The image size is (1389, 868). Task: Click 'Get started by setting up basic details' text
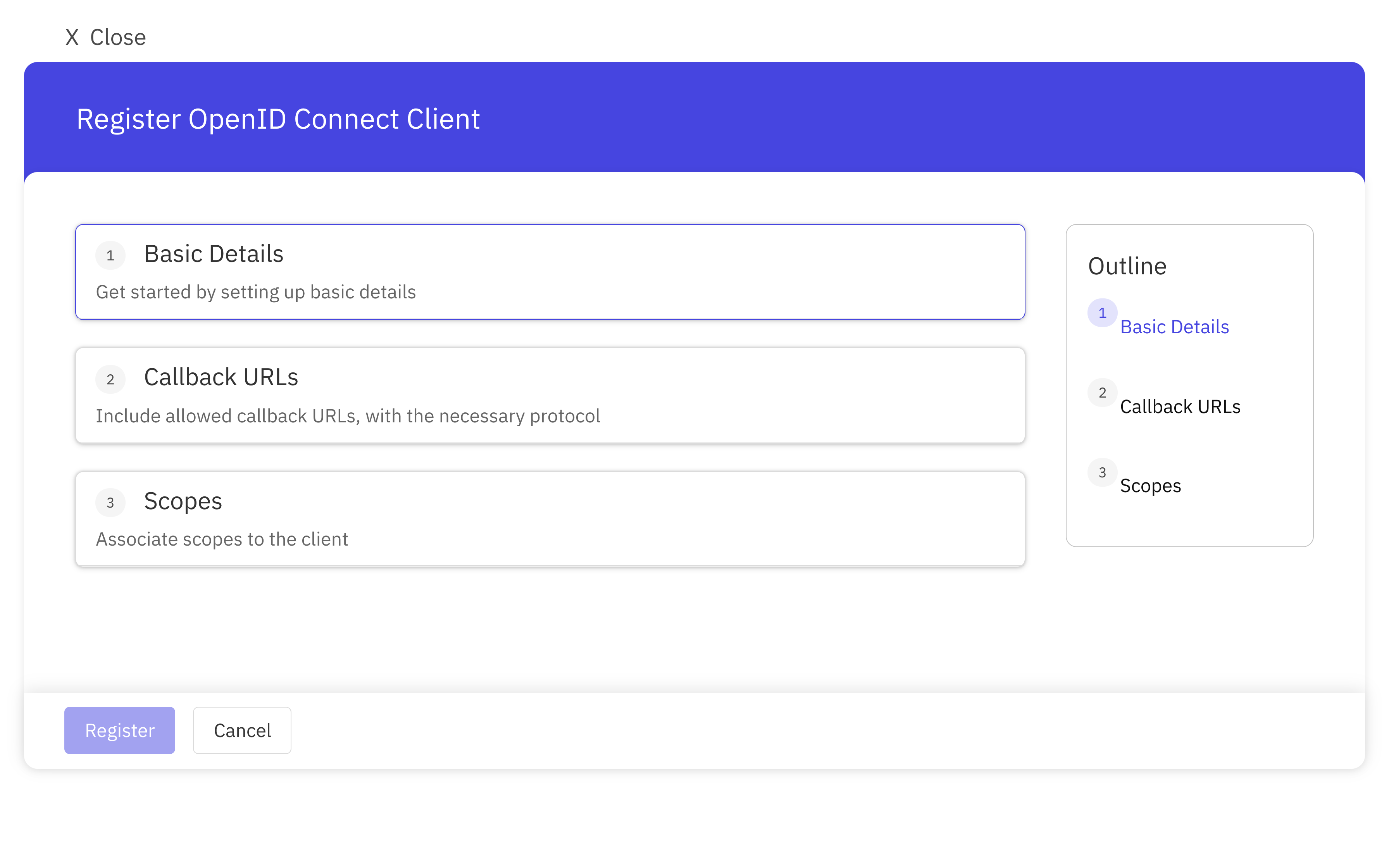255,292
